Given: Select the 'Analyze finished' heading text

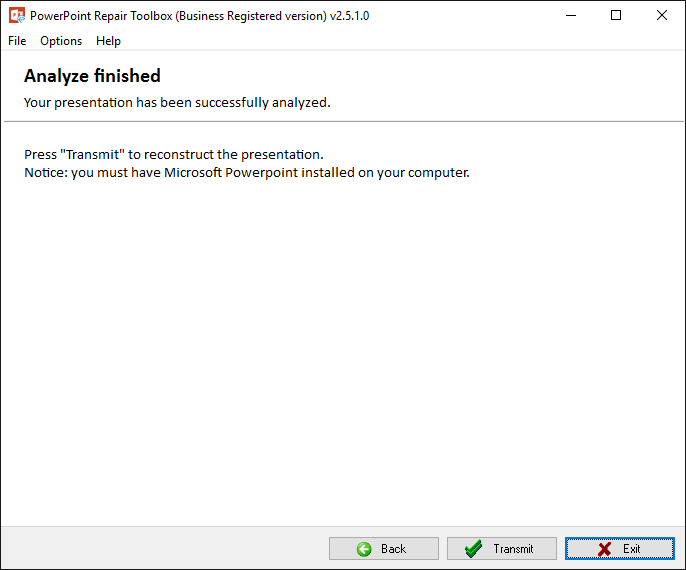Looking at the screenshot, I should pos(92,76).
